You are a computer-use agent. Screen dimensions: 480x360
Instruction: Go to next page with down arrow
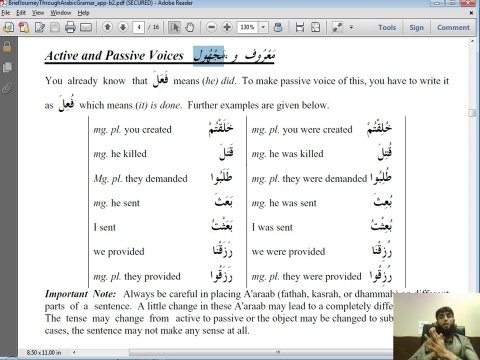123,27
